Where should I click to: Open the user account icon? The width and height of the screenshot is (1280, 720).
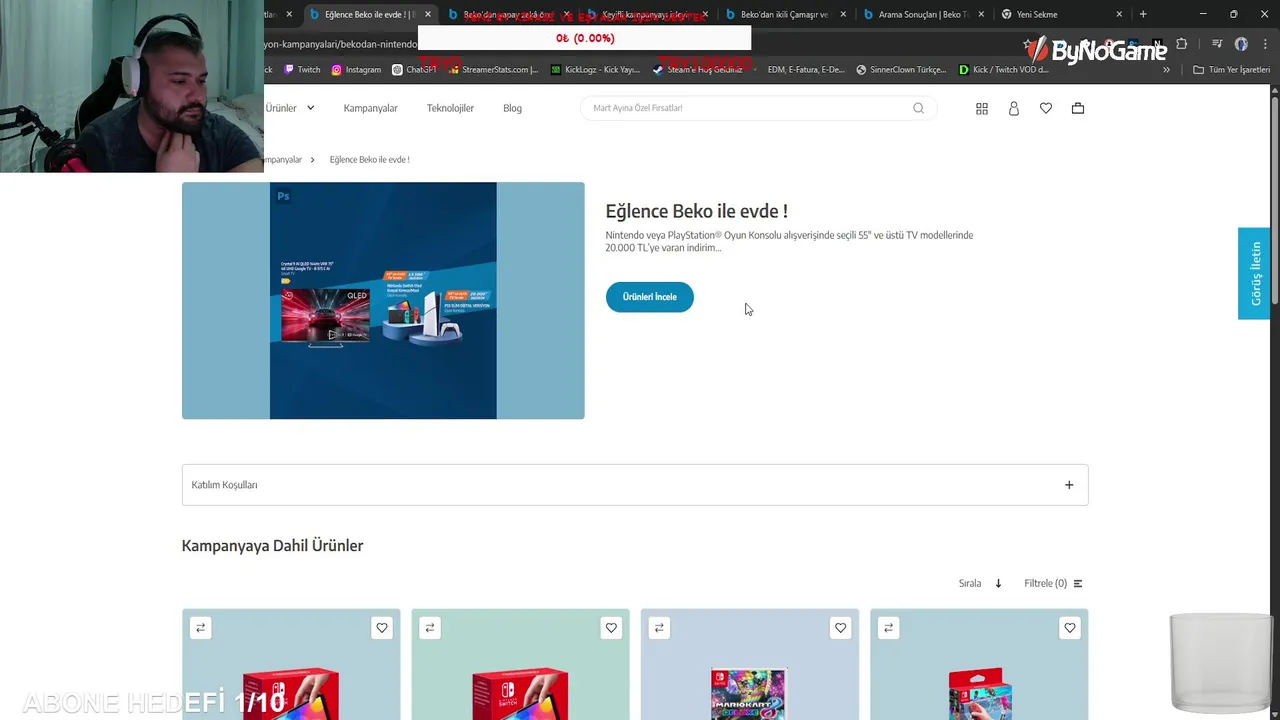(1014, 108)
